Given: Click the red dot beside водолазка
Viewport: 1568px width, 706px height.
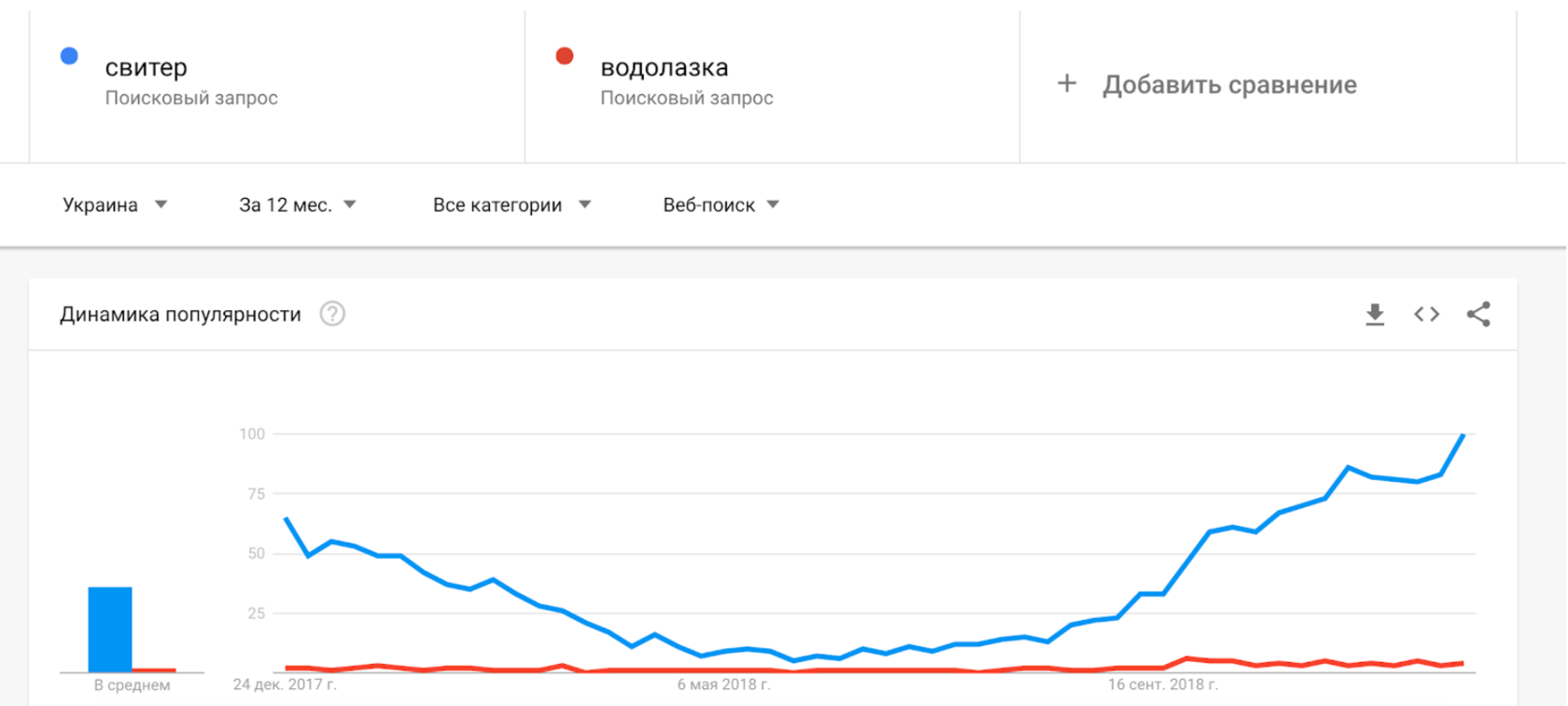Looking at the screenshot, I should (x=565, y=56).
